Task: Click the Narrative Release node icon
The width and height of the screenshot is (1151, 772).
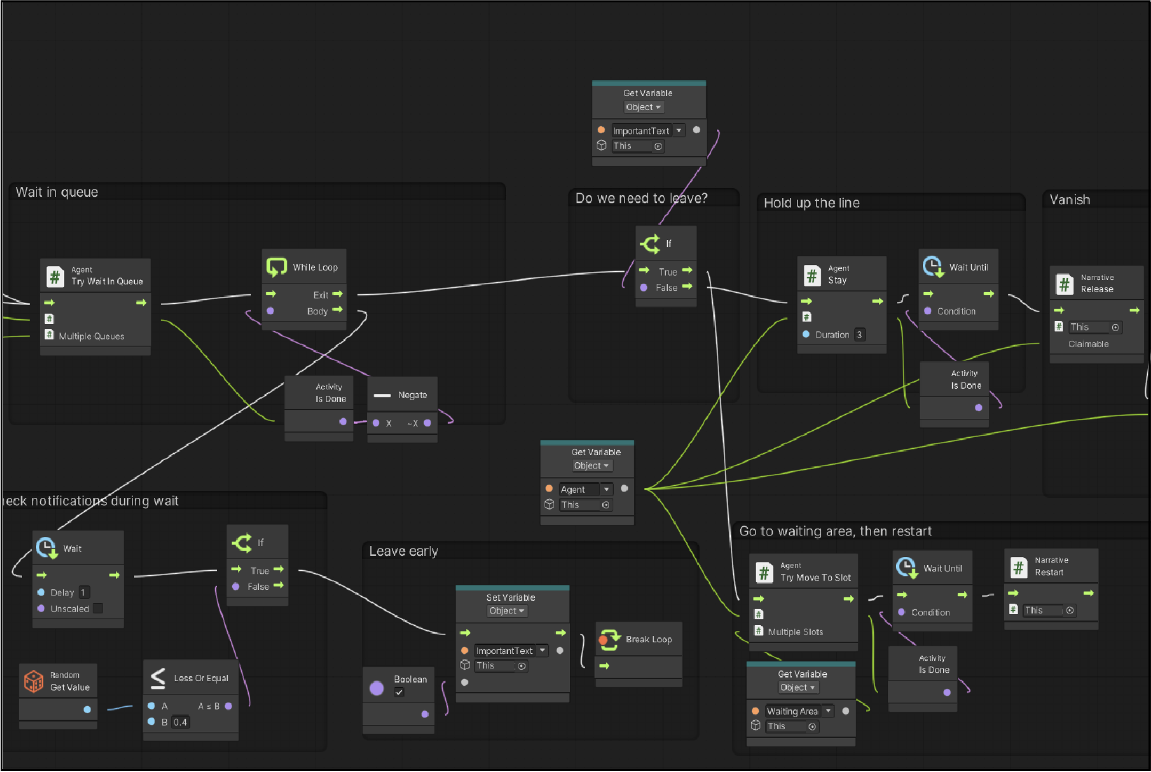Action: (1064, 283)
